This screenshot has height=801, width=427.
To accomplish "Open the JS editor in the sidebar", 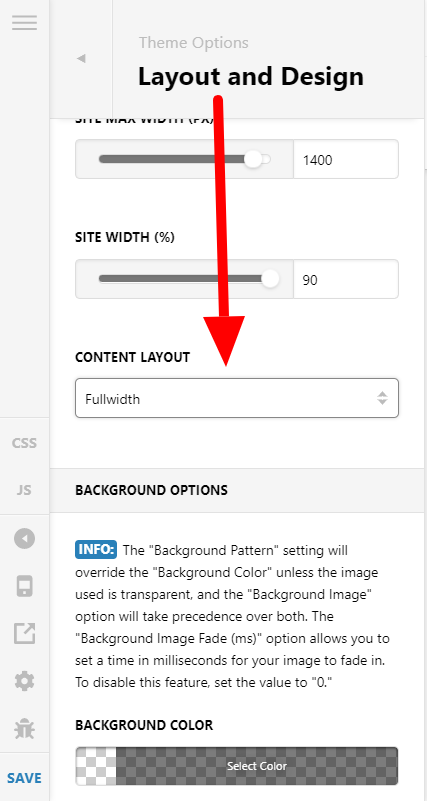I will point(25,490).
